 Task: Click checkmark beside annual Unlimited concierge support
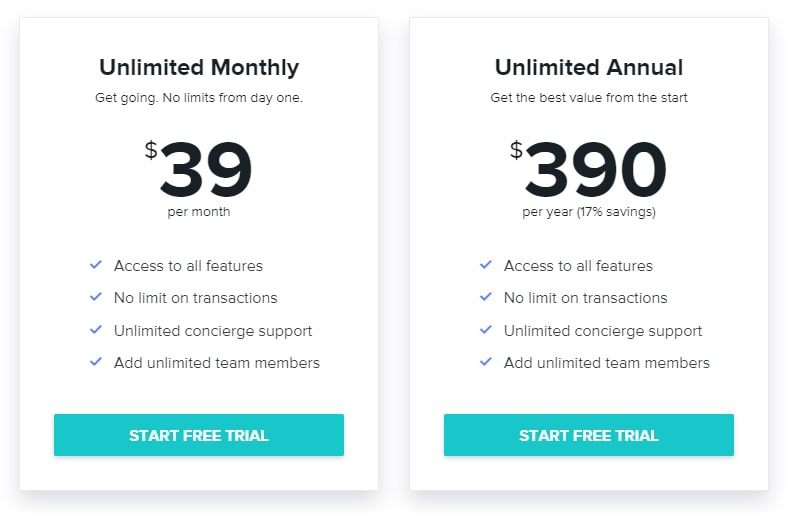coord(486,330)
